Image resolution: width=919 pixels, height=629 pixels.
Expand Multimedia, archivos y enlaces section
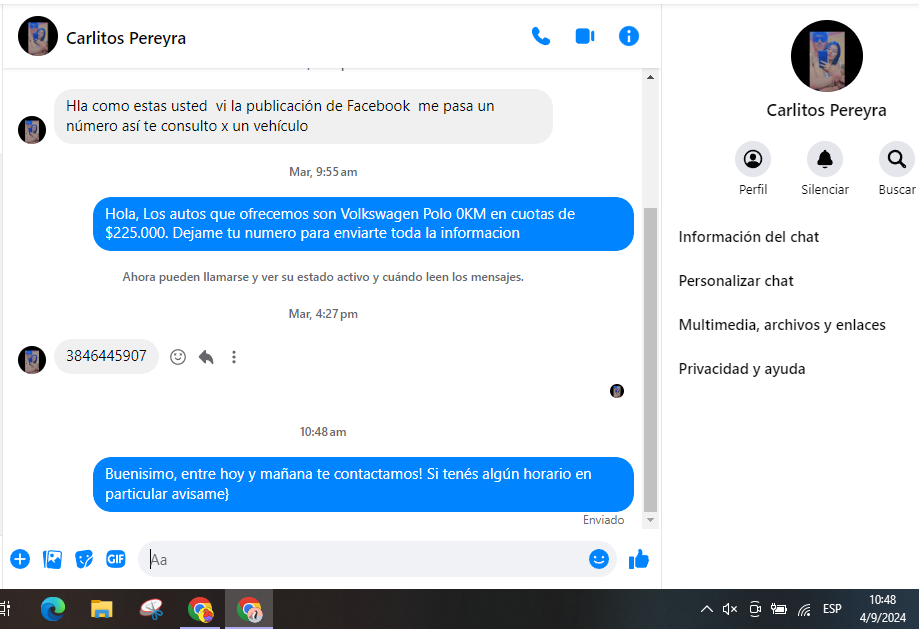click(782, 325)
